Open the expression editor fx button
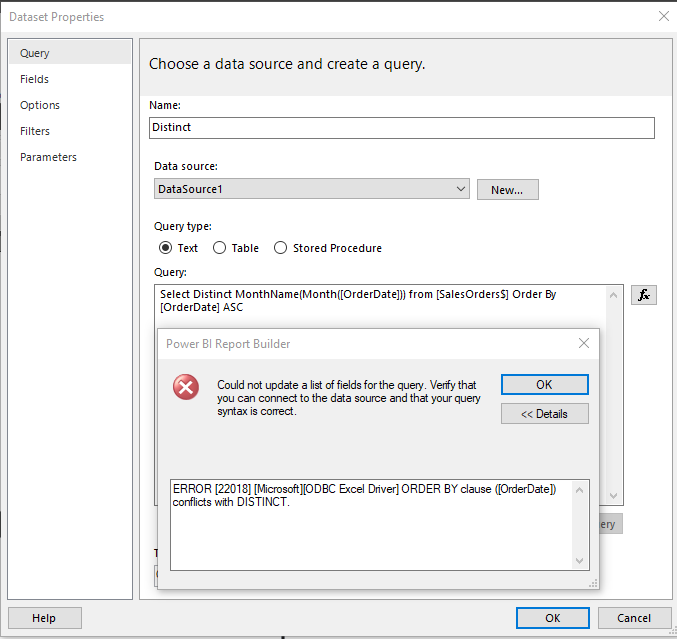The image size is (677, 639). pos(643,295)
